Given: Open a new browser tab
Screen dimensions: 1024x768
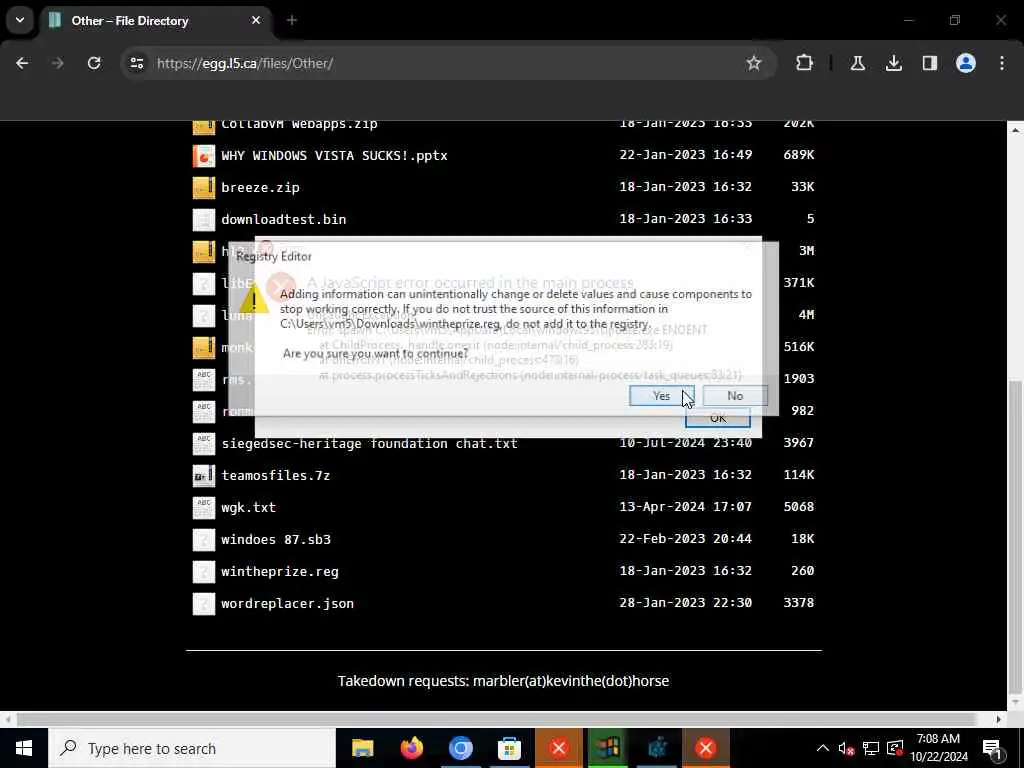Looking at the screenshot, I should (x=291, y=20).
